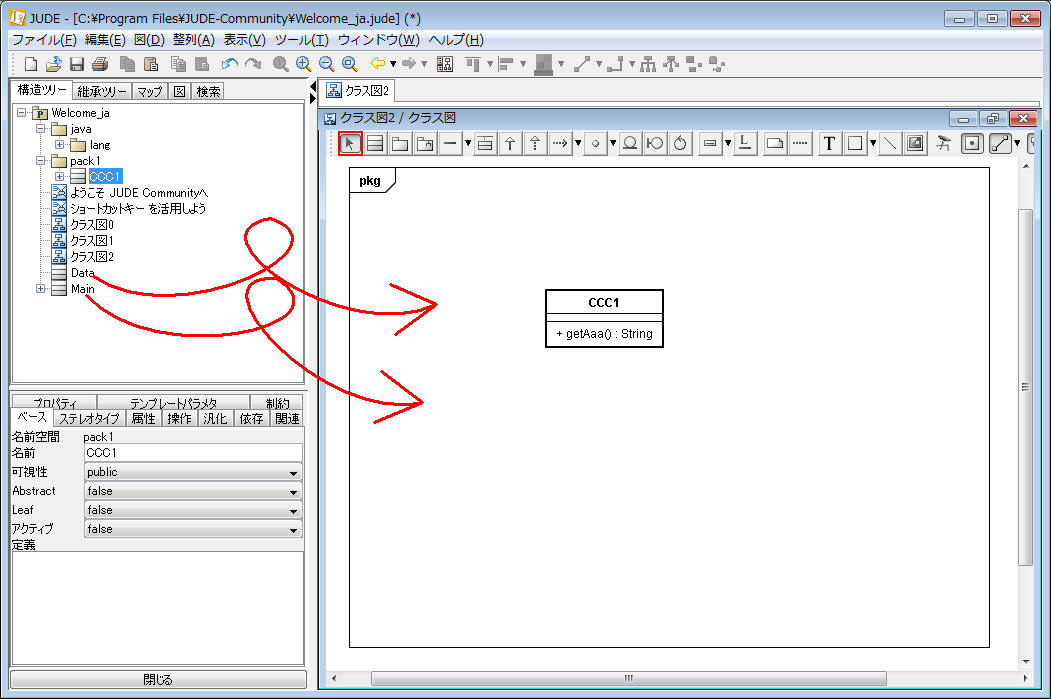Open the 可視性 dropdown showing public
1051x699 pixels.
click(x=192, y=472)
